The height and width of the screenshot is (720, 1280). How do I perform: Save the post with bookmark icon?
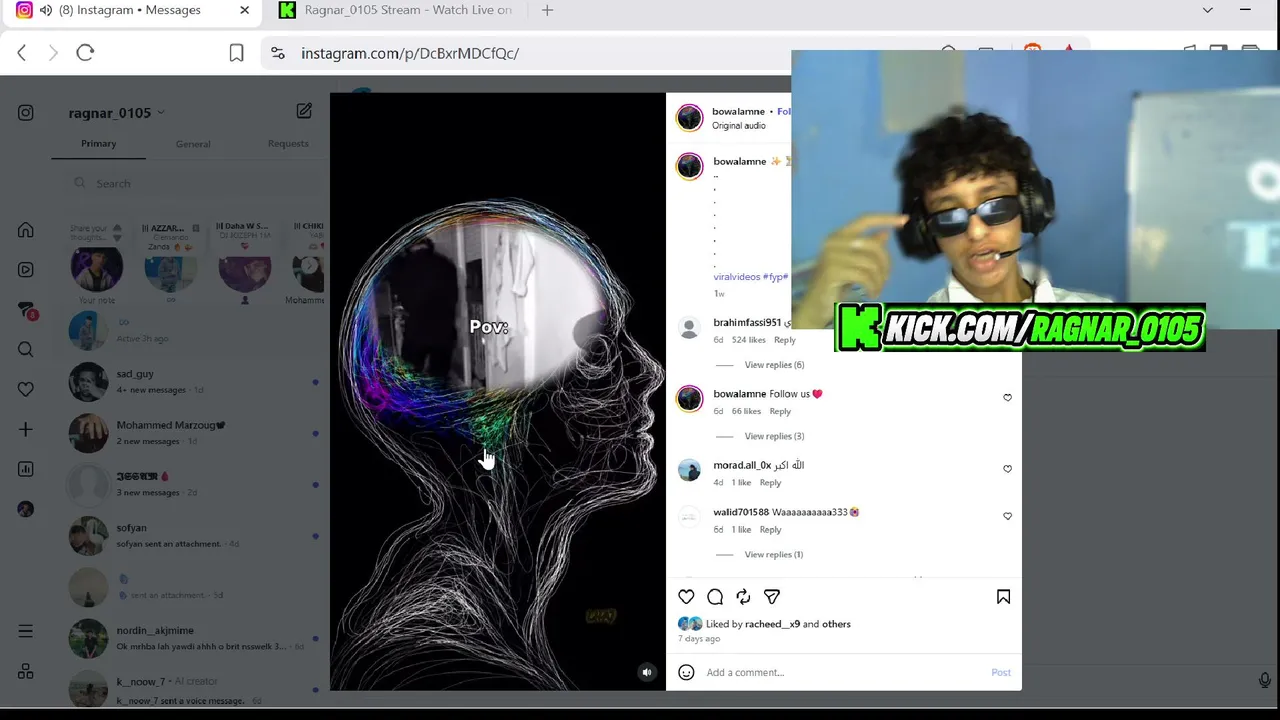[x=1003, y=597]
